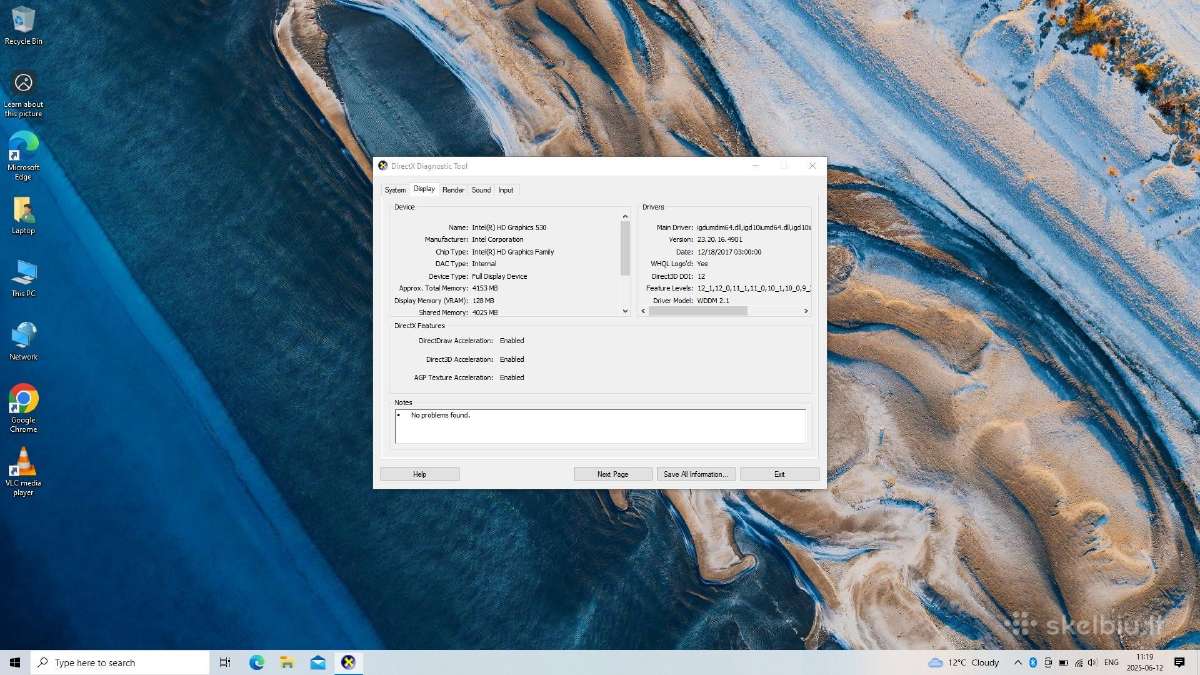
Task: Click the Help button
Action: tap(420, 474)
